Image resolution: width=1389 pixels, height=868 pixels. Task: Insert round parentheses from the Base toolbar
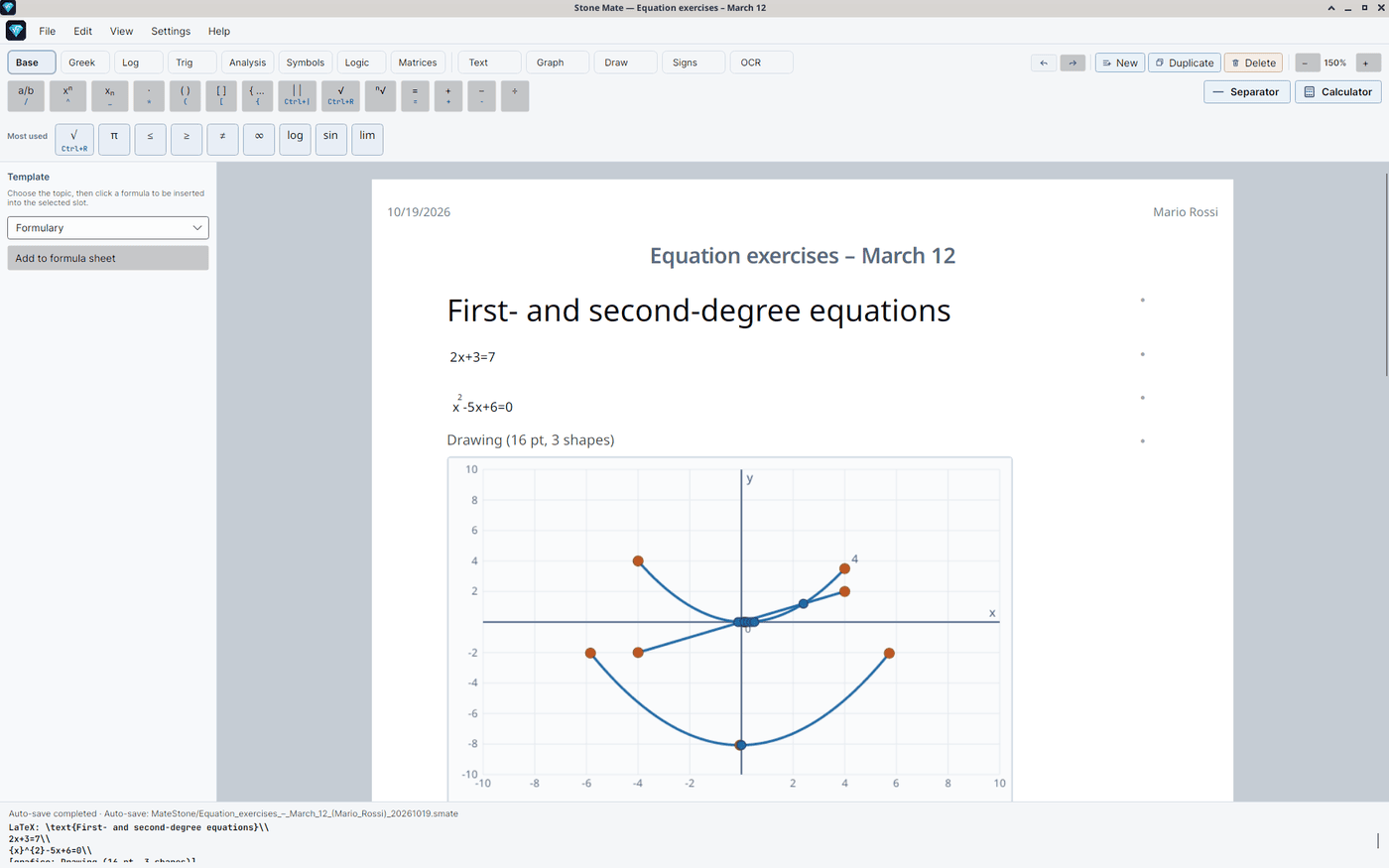pyautogui.click(x=186, y=95)
